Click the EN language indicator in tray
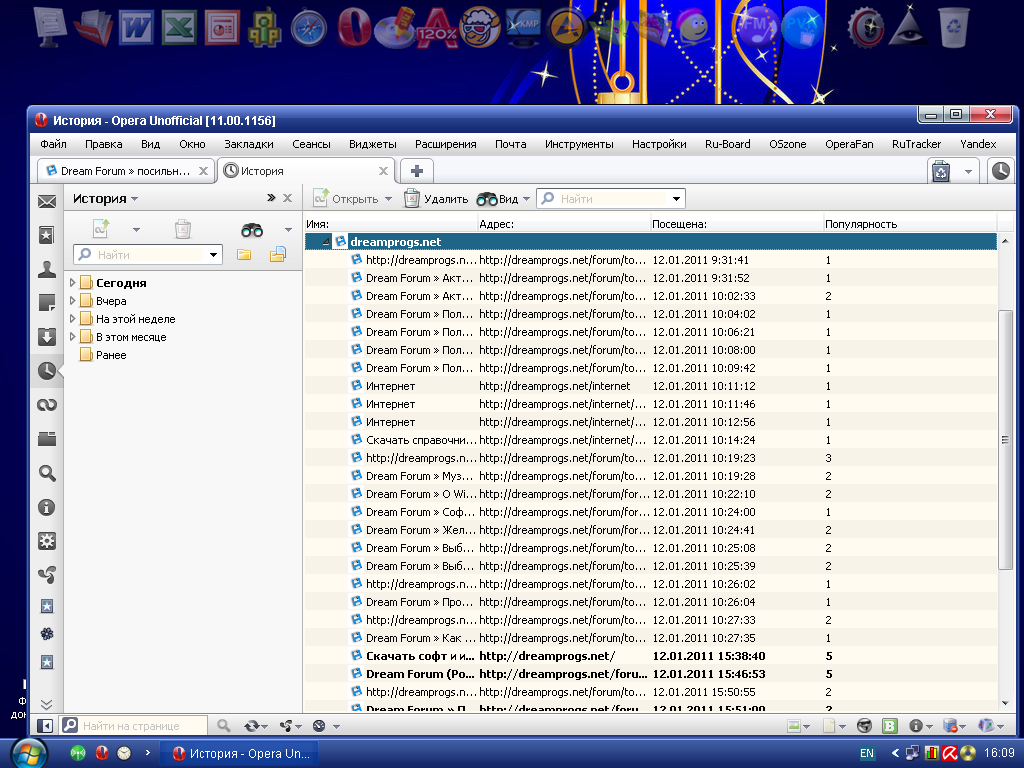 867,753
